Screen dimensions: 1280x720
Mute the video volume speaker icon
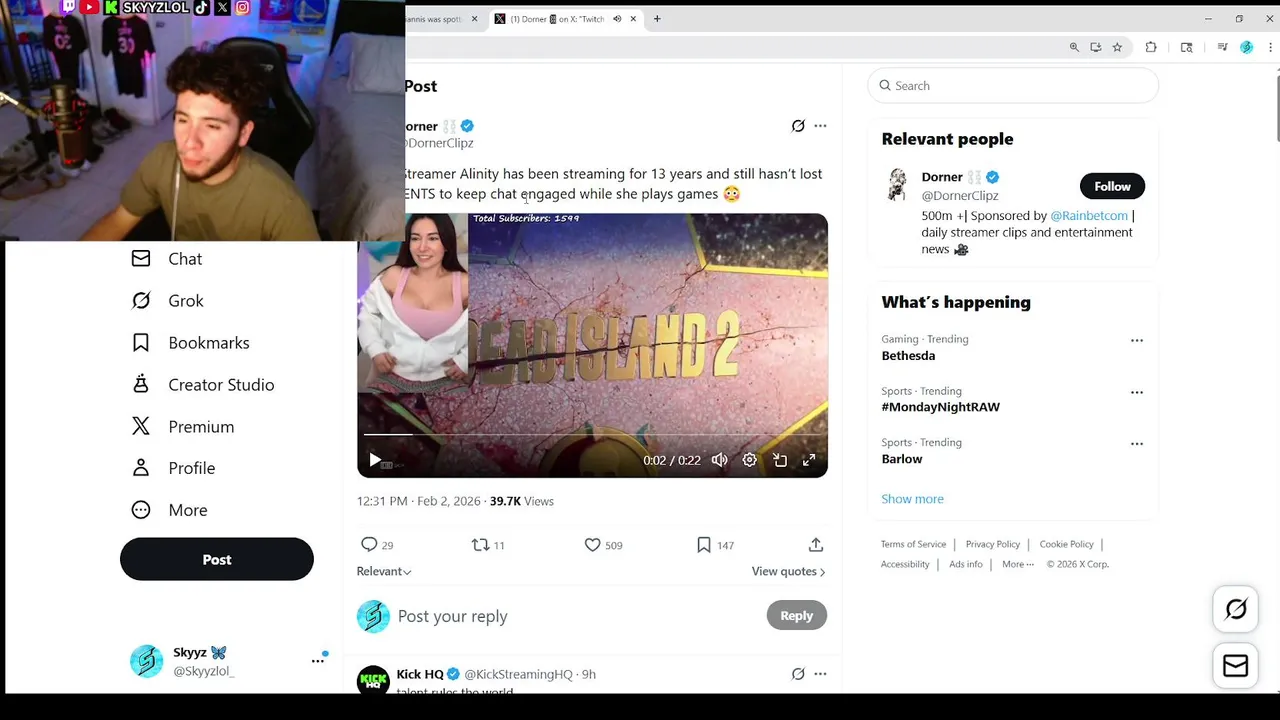click(x=720, y=460)
